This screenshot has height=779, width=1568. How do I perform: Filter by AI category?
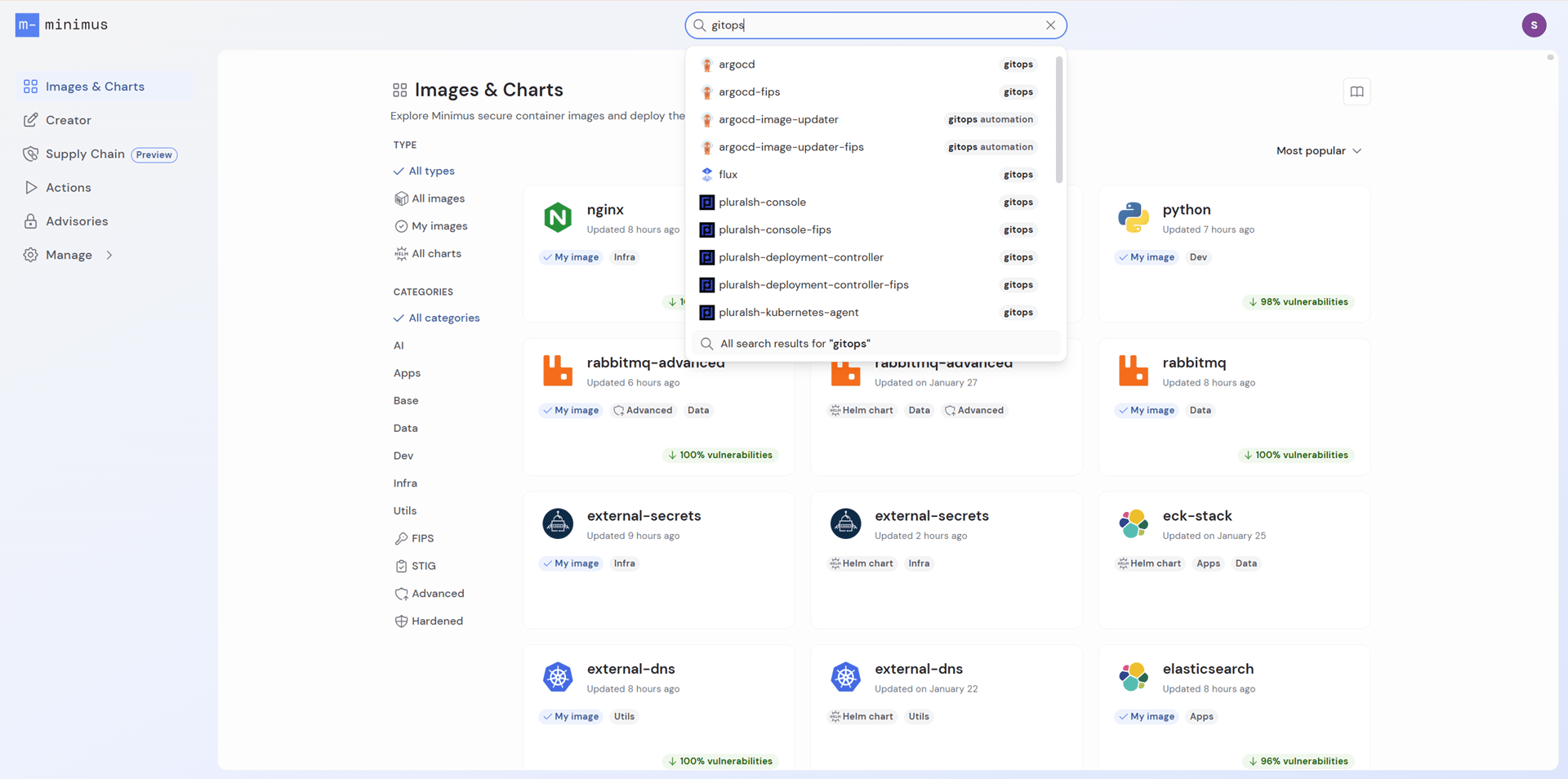pyautogui.click(x=399, y=346)
